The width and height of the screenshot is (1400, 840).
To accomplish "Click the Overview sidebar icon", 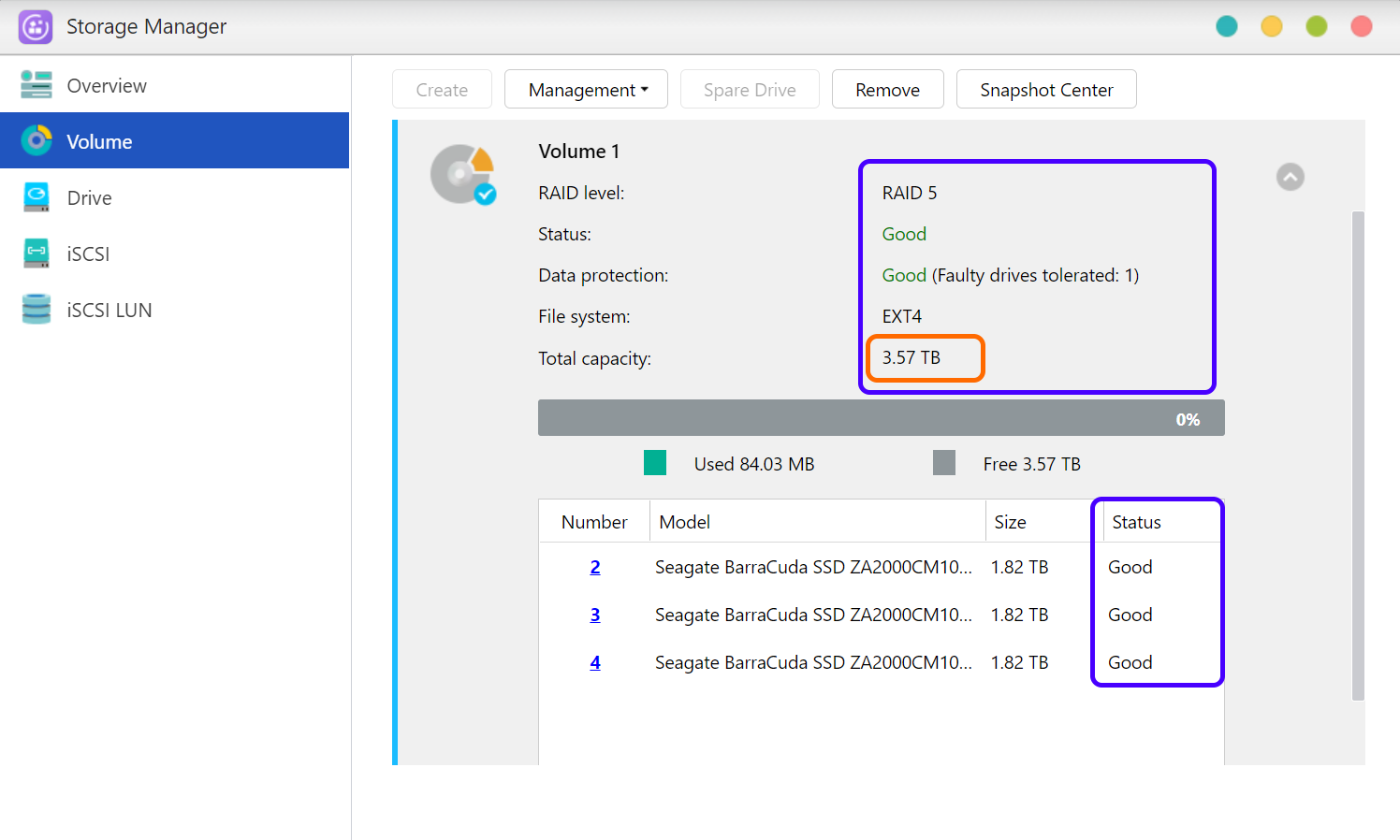I will tap(36, 85).
